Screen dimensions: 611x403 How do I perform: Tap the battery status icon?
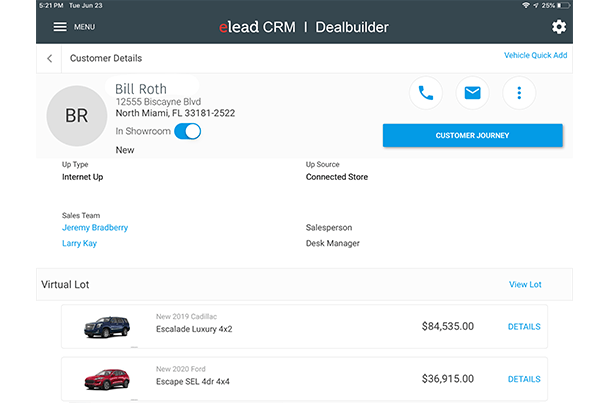point(564,6)
